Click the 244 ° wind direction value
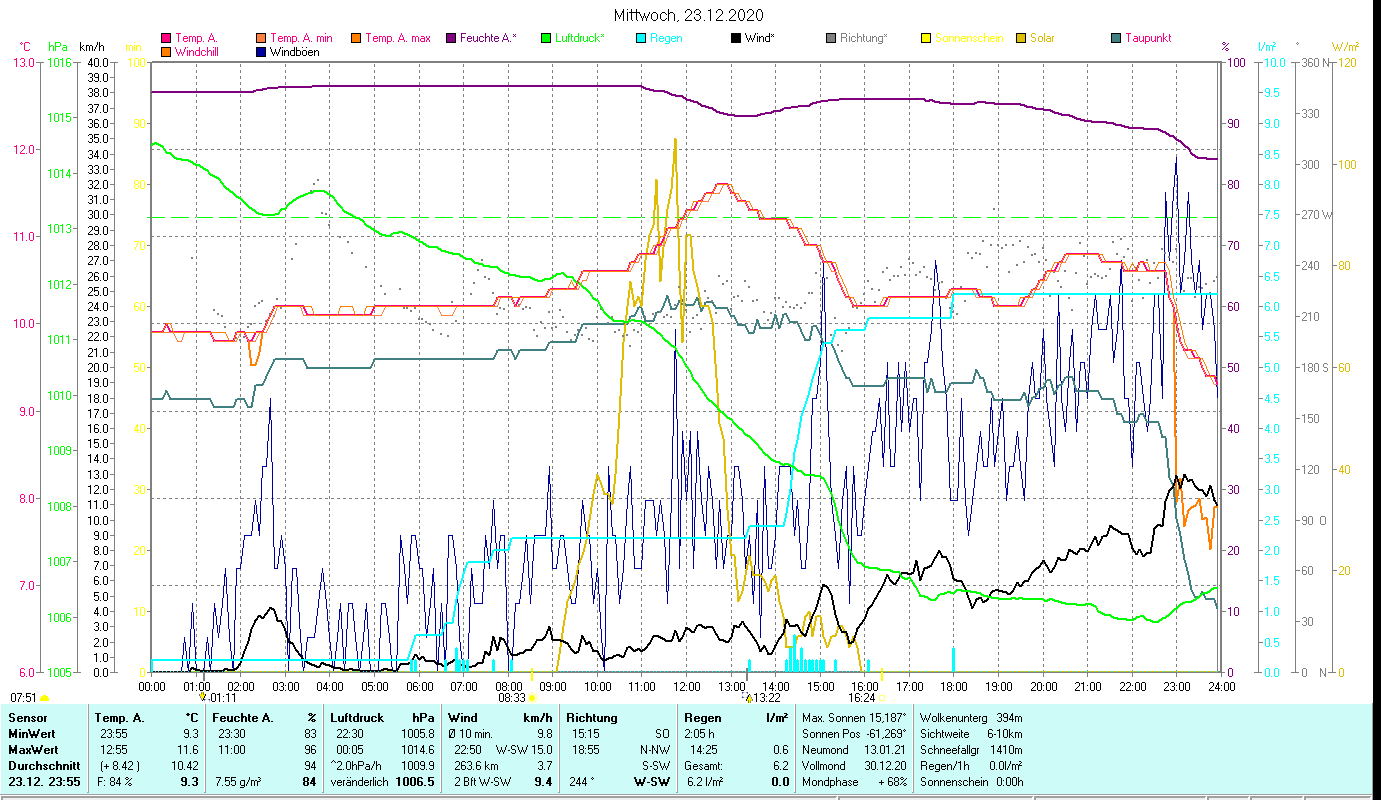This screenshot has height=800, width=1381. pos(581,782)
